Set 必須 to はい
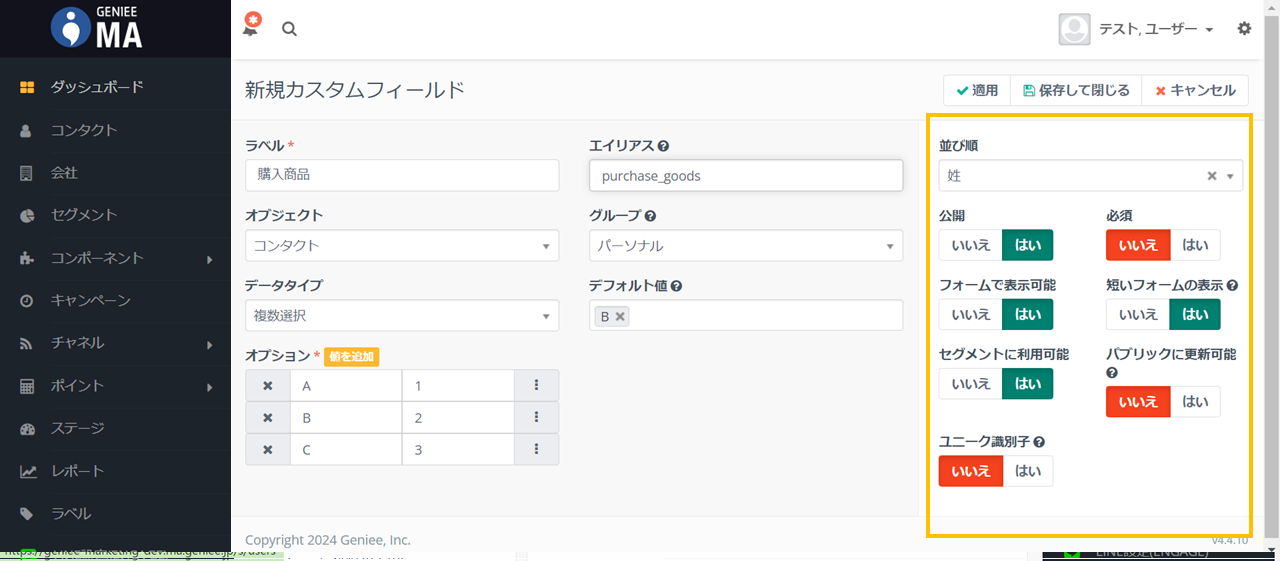Image resolution: width=1280 pixels, height=561 pixels. (x=1195, y=245)
